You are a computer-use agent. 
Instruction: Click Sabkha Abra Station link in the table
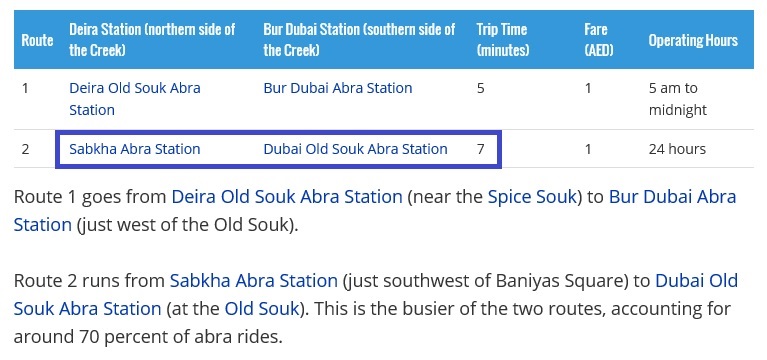tap(135, 149)
